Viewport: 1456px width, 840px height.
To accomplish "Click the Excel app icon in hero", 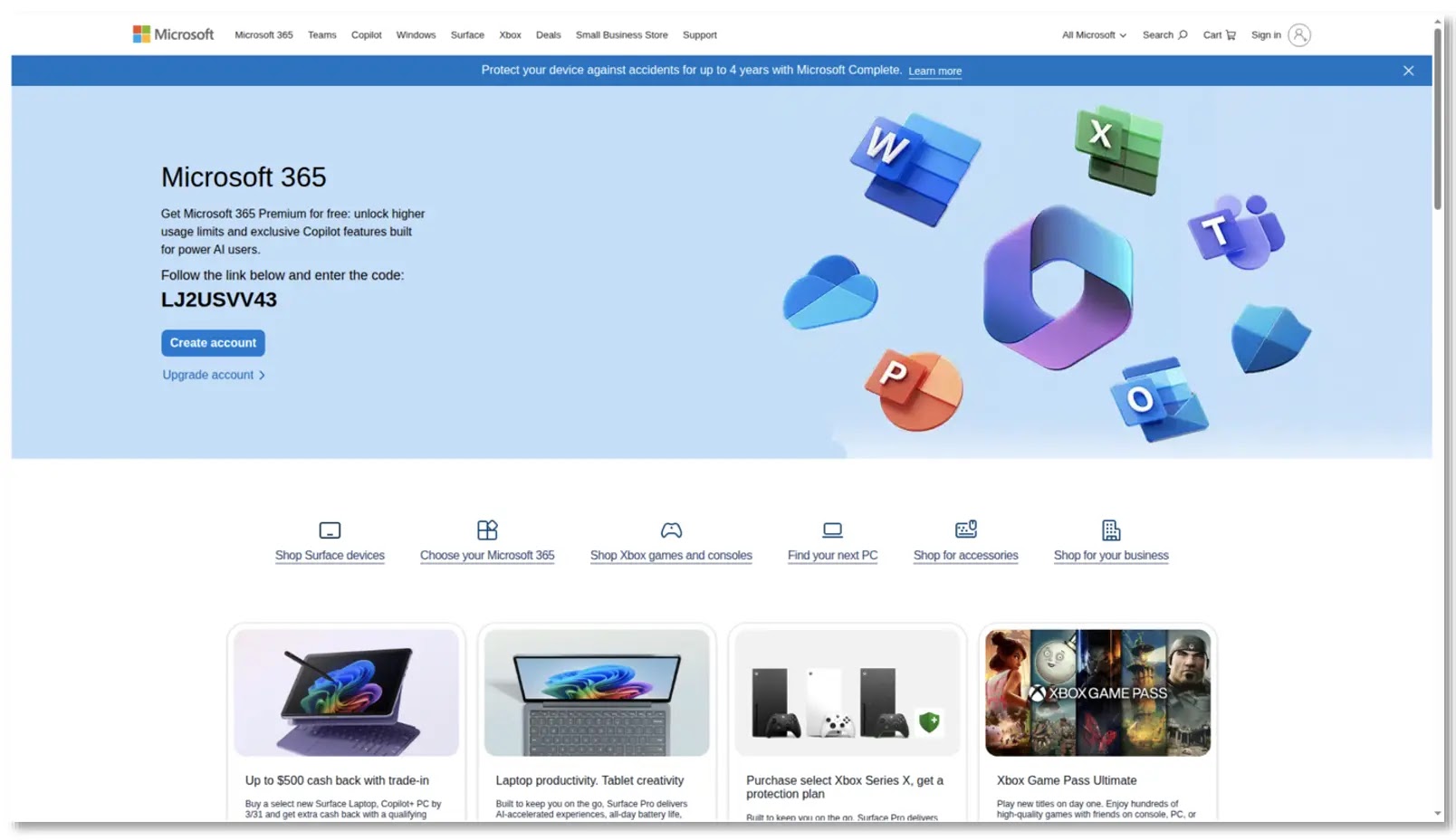I will 1118,149.
